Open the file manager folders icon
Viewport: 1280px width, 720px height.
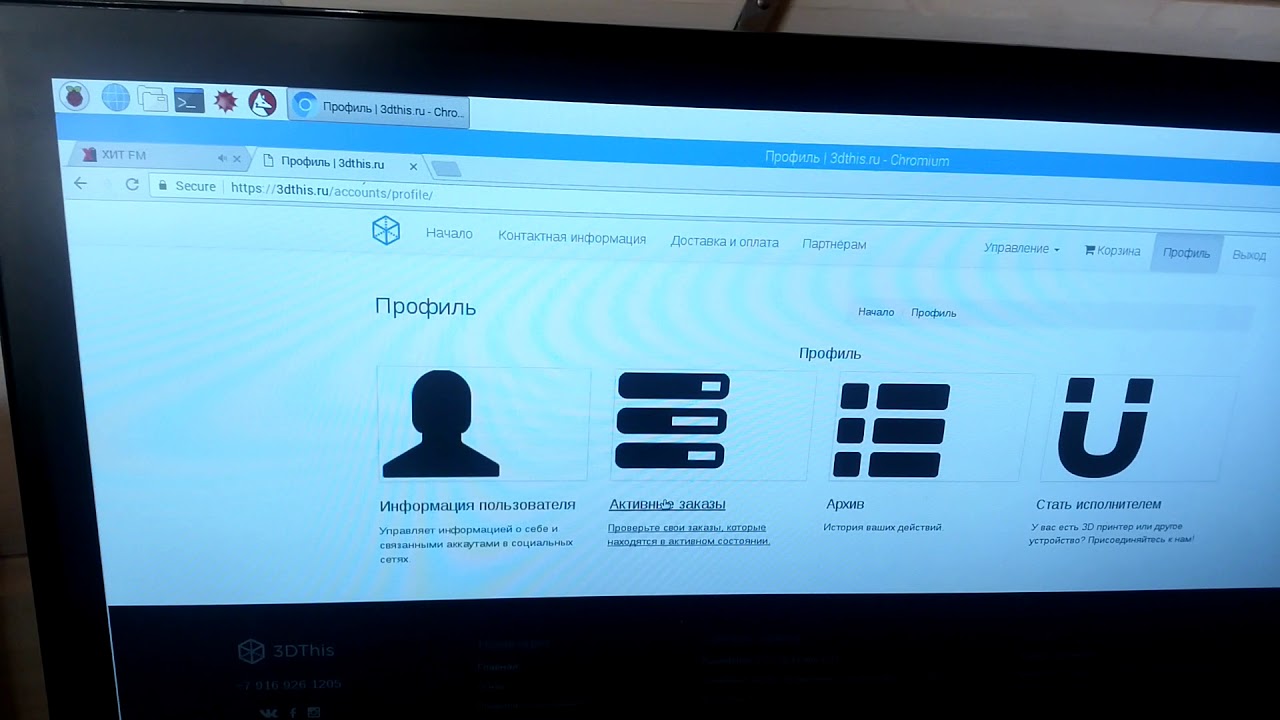152,98
